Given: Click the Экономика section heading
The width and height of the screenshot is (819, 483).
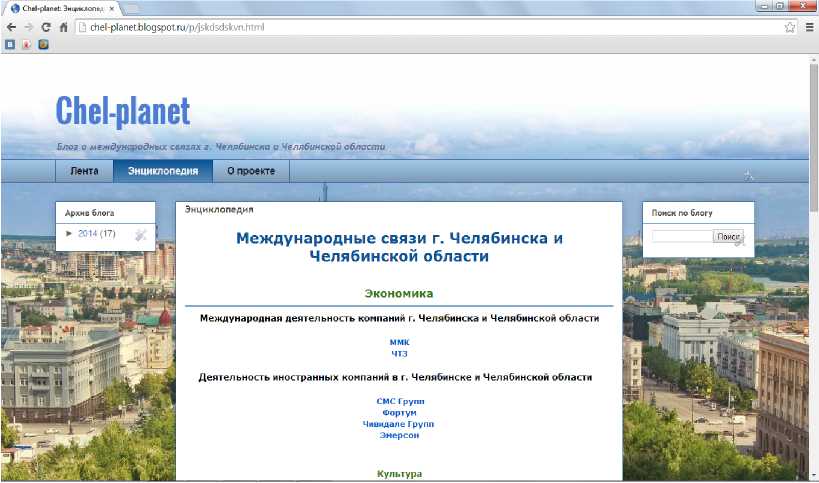Looking at the screenshot, I should [399, 293].
